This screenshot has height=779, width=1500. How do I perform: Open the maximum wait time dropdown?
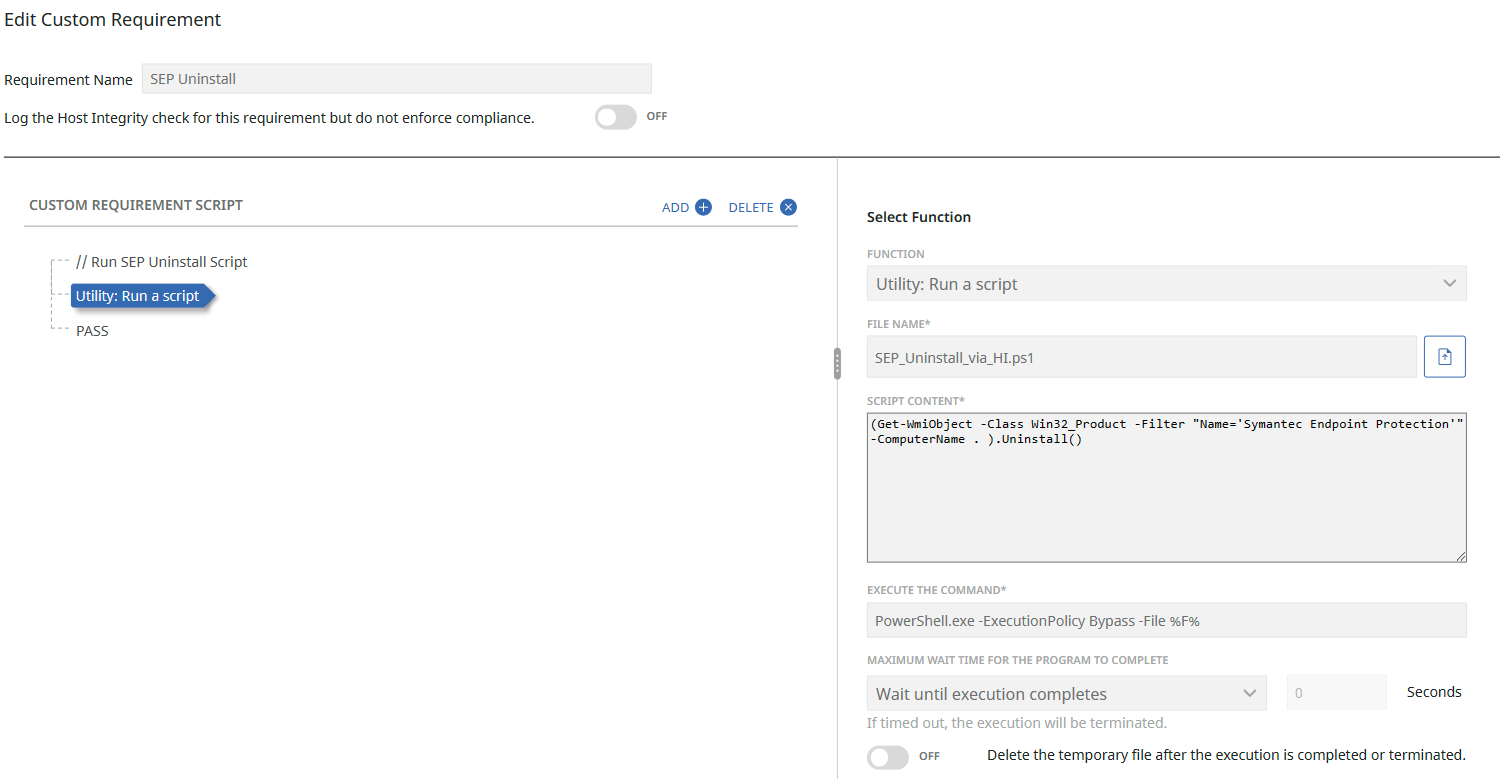point(1065,693)
